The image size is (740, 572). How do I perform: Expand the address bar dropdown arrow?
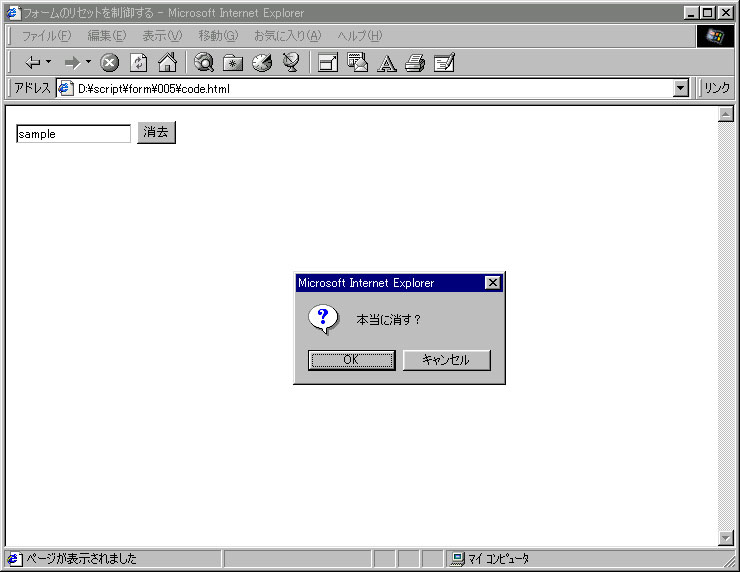[681, 88]
